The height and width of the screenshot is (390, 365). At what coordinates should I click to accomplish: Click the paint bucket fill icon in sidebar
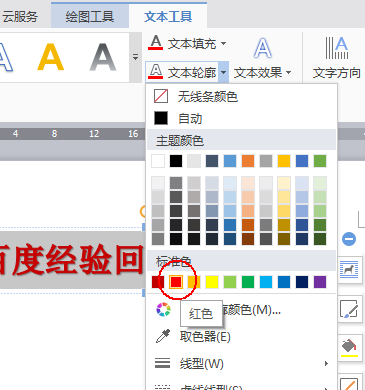[349, 347]
